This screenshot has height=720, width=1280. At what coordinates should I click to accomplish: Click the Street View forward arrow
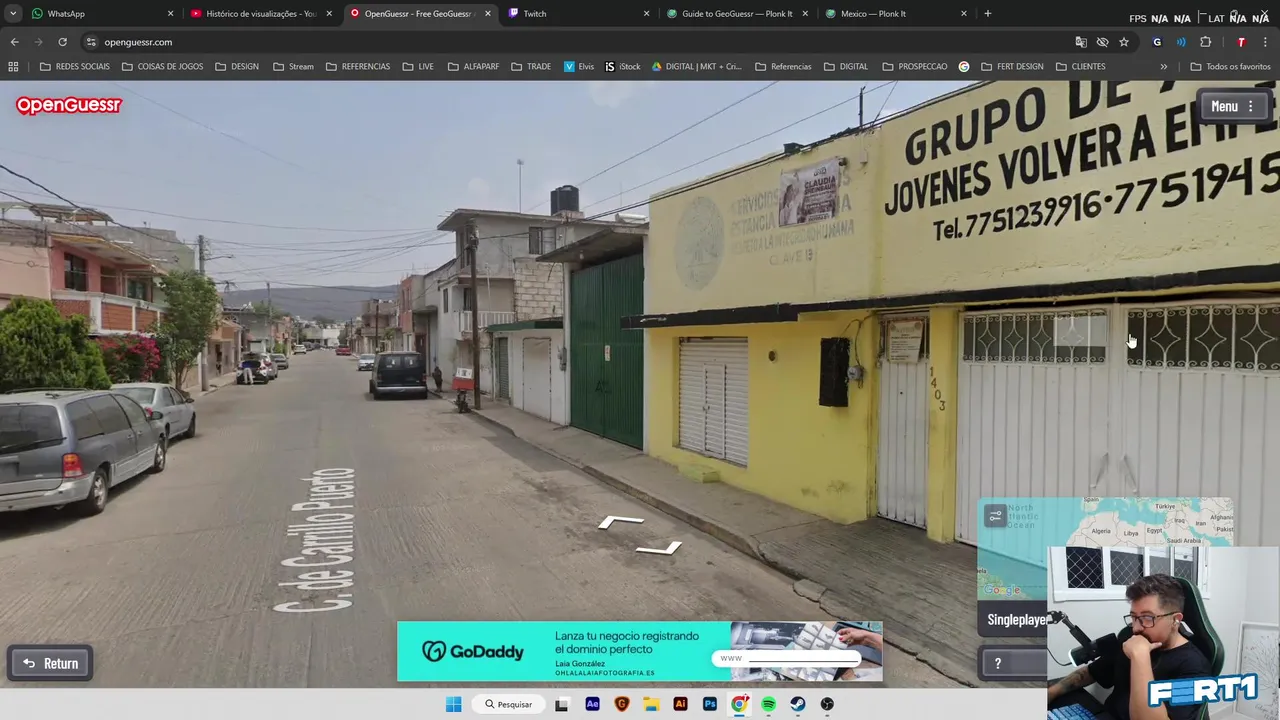[x=621, y=522]
